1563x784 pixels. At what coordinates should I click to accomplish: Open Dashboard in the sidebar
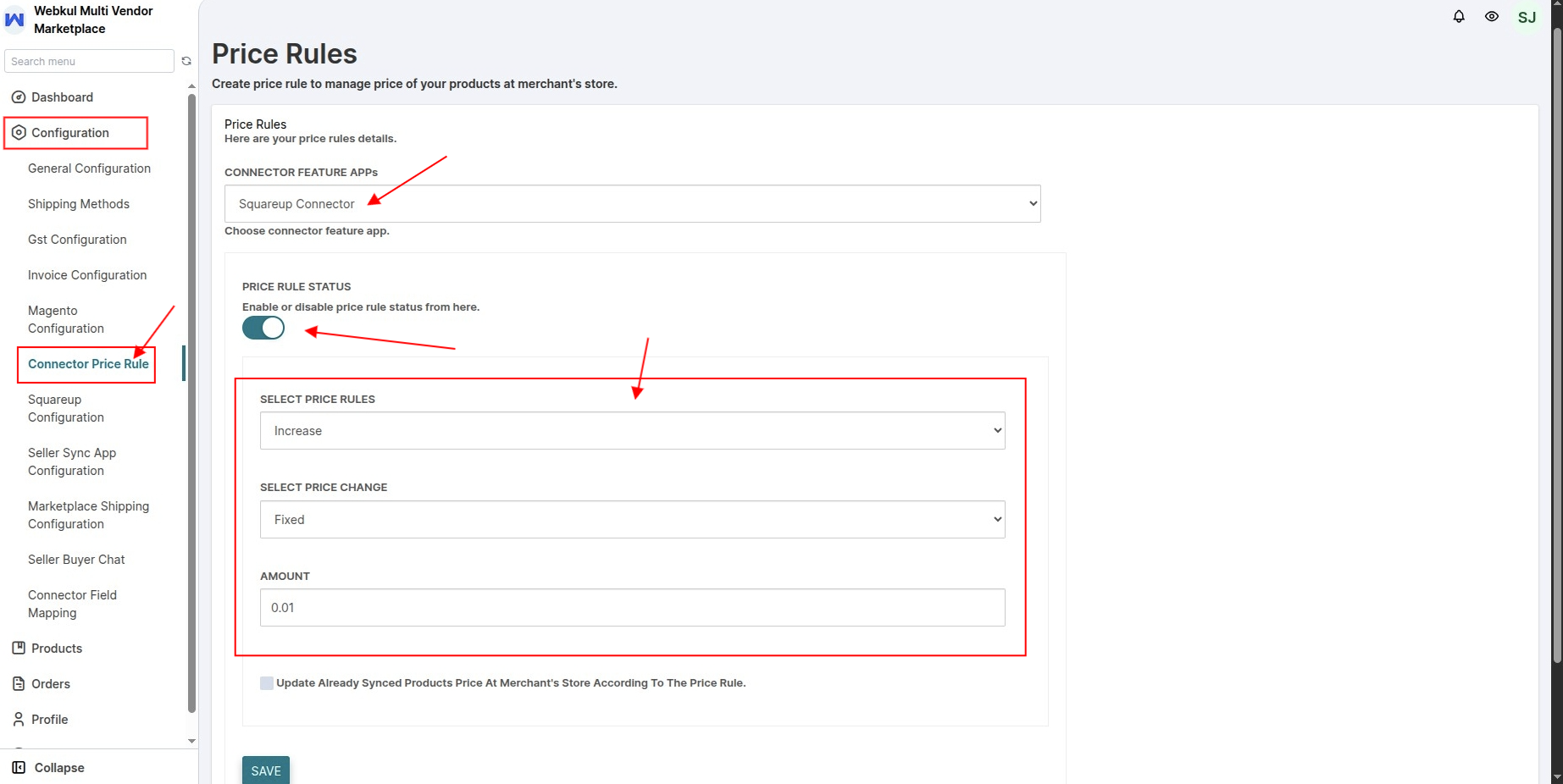pyautogui.click(x=62, y=97)
